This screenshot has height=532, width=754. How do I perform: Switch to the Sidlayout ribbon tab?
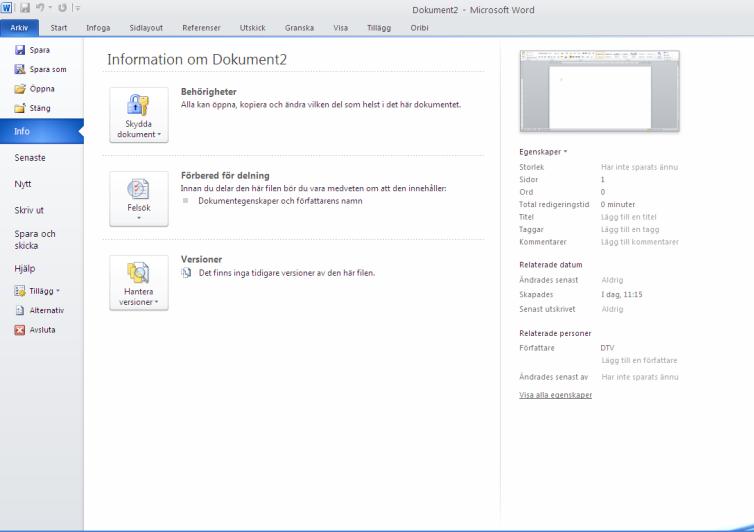(146, 28)
